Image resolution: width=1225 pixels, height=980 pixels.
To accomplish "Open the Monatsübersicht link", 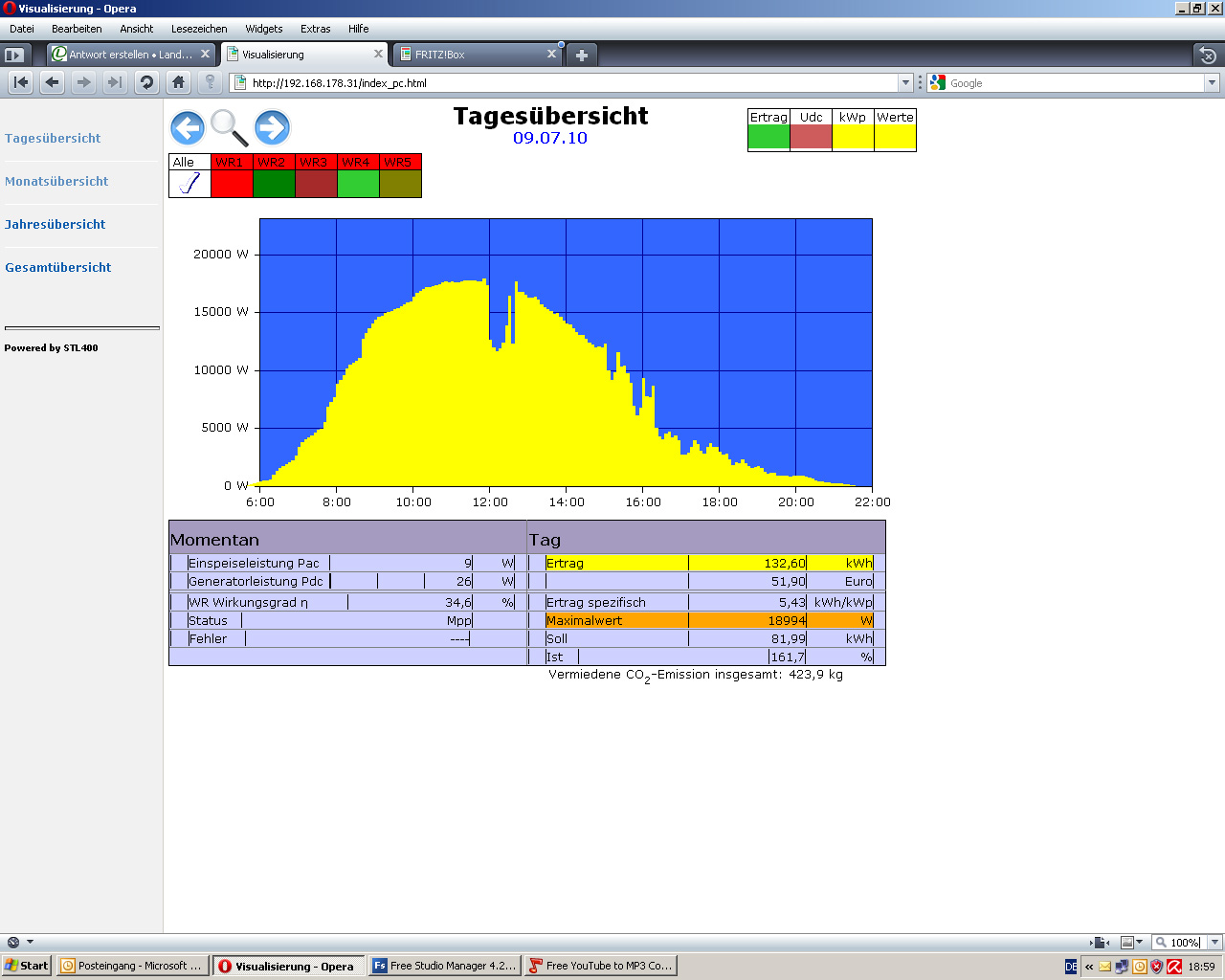I will [56, 181].
